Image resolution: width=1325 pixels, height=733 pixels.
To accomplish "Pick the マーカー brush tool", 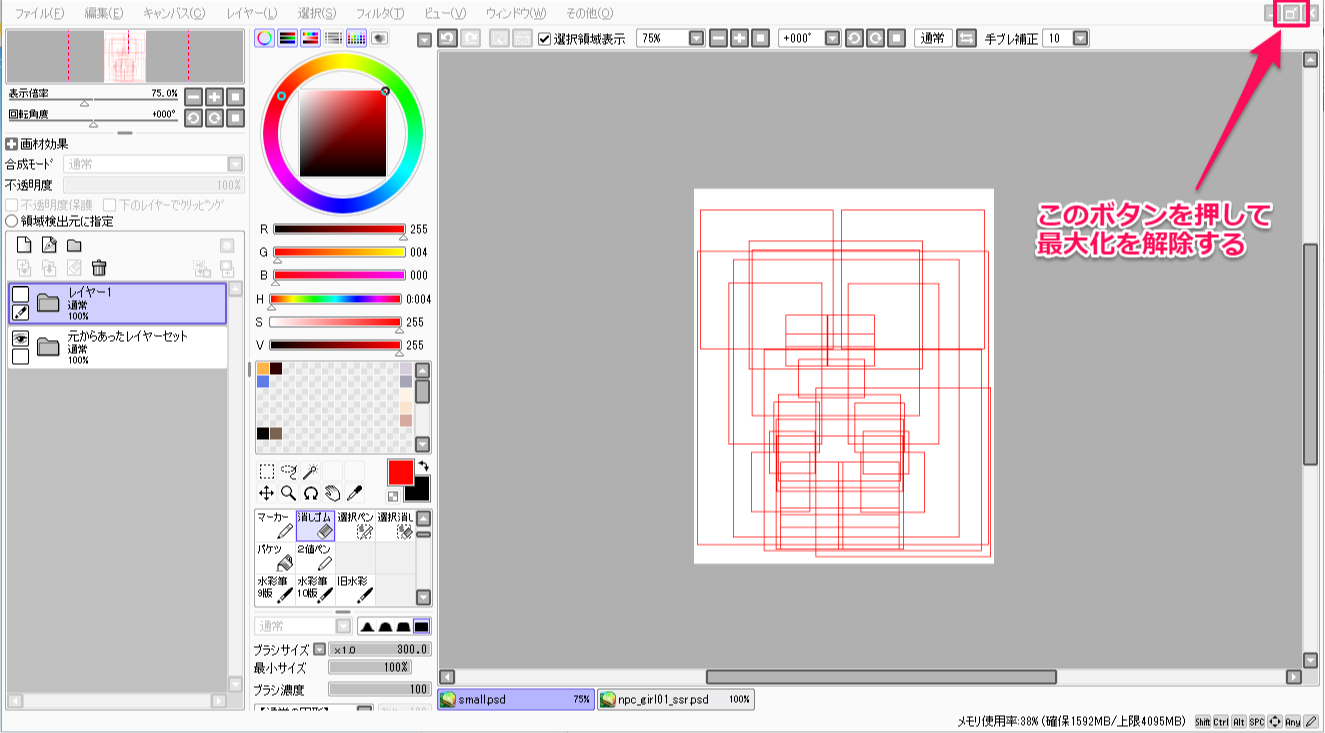I will click(x=275, y=526).
